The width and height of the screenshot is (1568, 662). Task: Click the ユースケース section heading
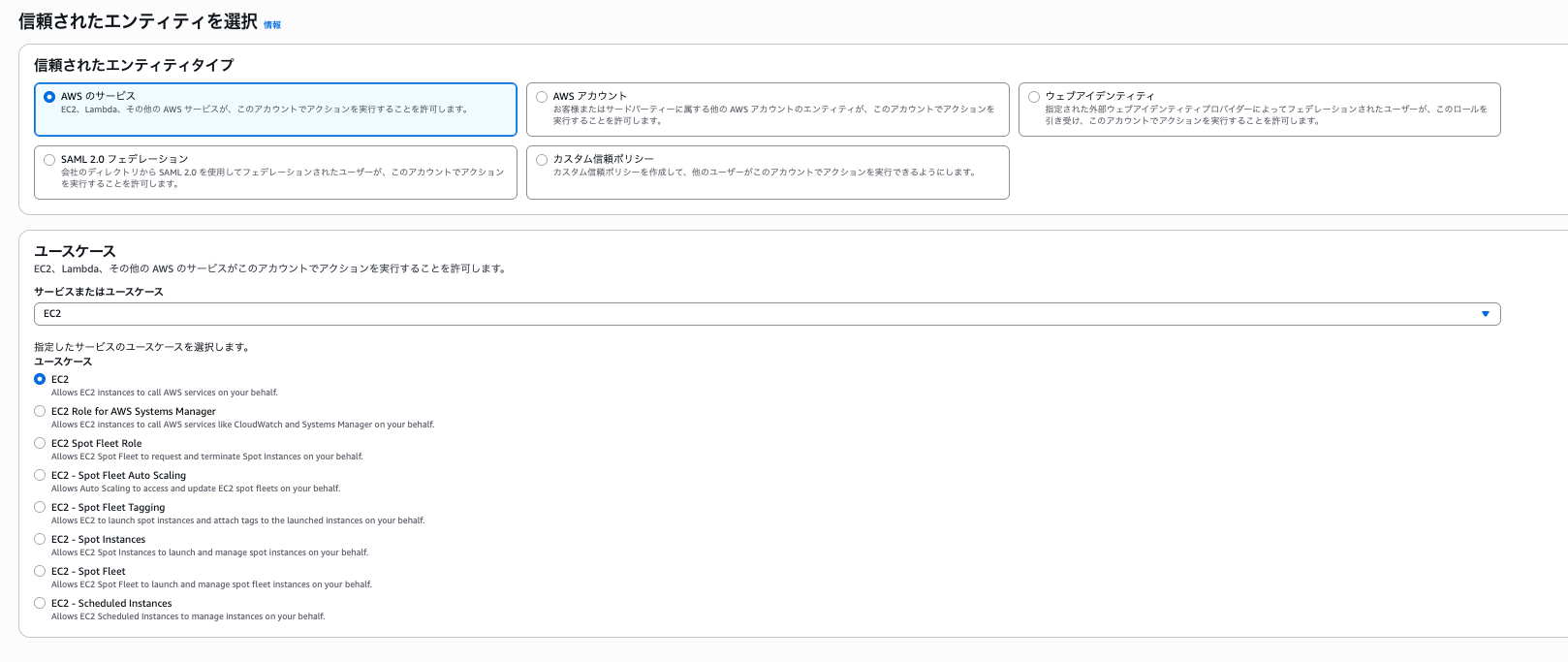pos(75,251)
